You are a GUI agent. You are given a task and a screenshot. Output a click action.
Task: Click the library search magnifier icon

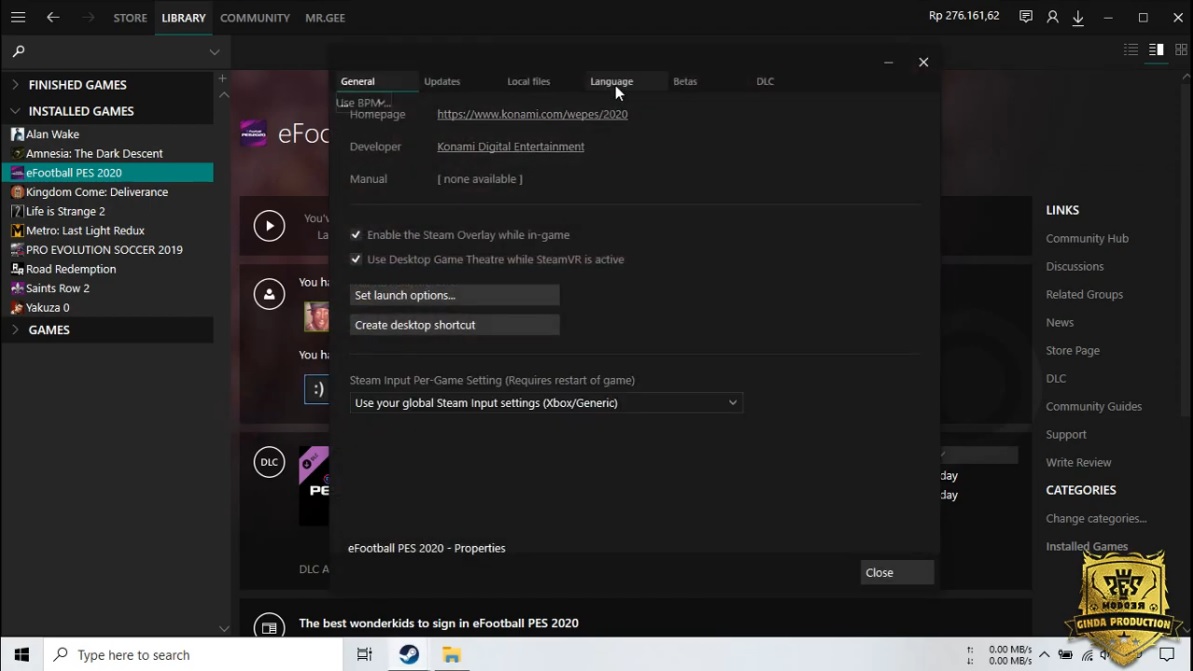point(19,51)
